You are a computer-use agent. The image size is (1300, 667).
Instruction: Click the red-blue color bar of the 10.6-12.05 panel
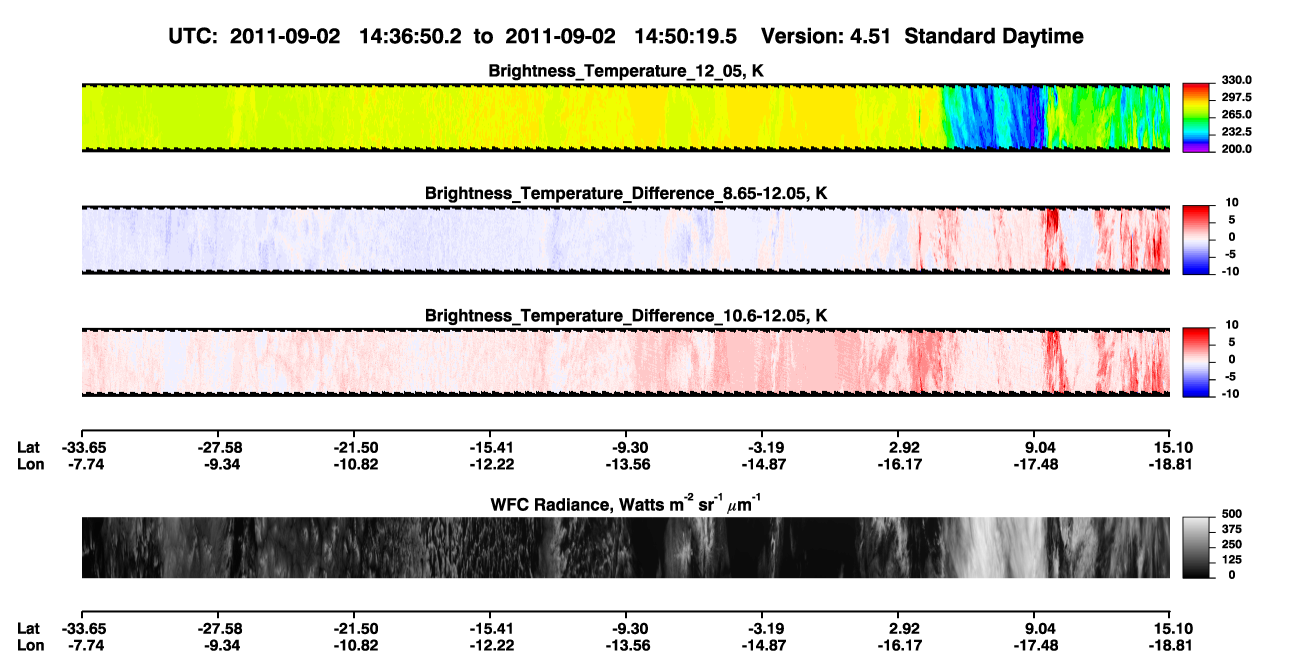pyautogui.click(x=1196, y=362)
